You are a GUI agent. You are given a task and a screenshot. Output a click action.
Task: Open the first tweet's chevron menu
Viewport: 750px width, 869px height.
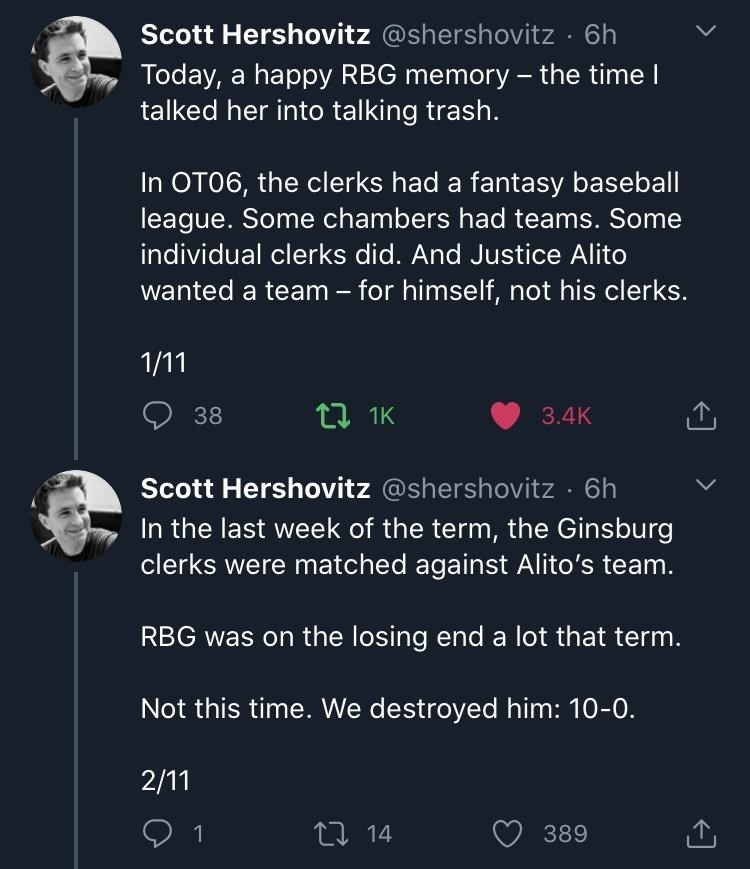[x=706, y=33]
